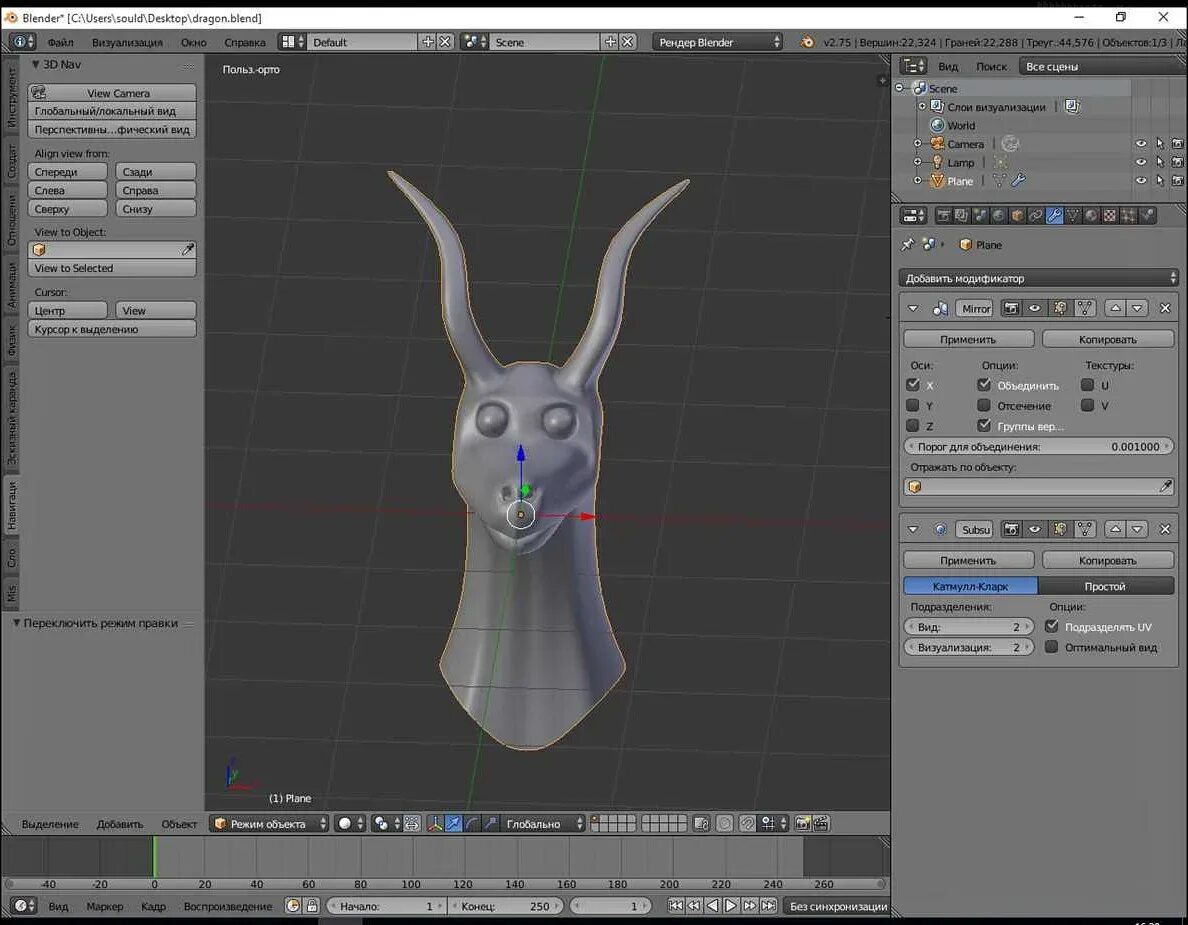Play the animation in reverse

pyautogui.click(x=712, y=906)
